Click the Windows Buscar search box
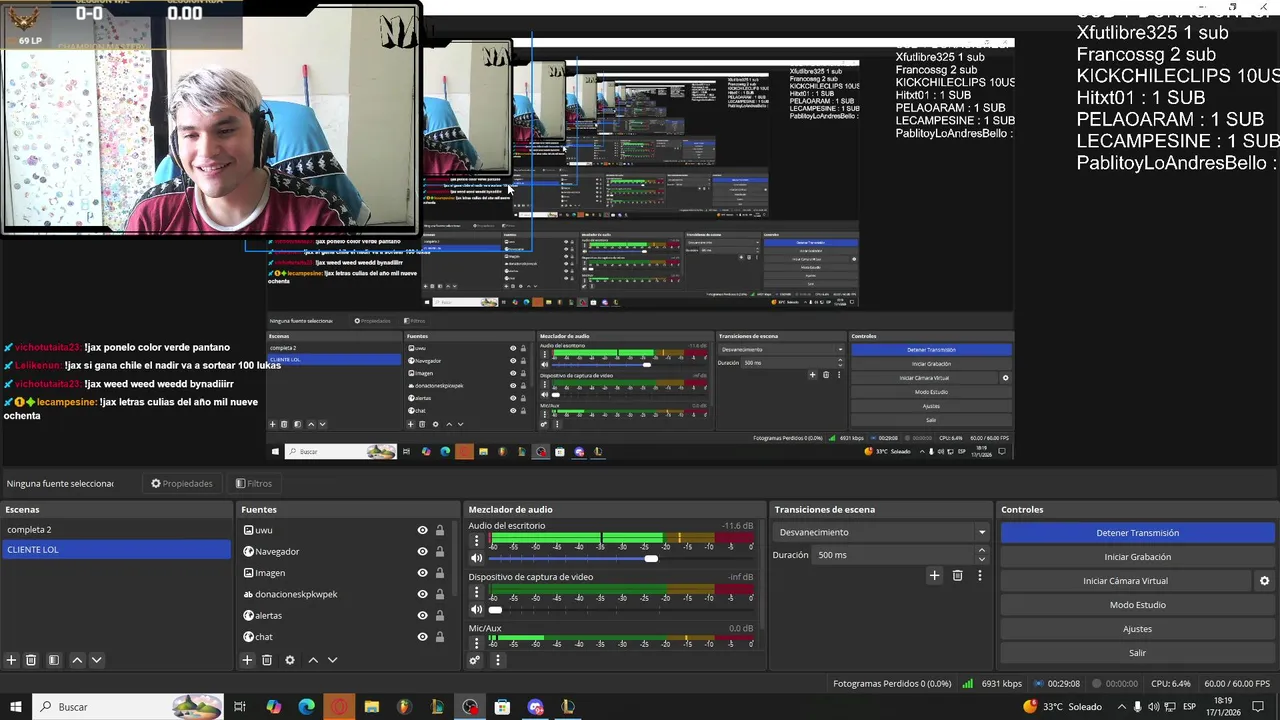The width and height of the screenshot is (1280, 720). point(128,707)
